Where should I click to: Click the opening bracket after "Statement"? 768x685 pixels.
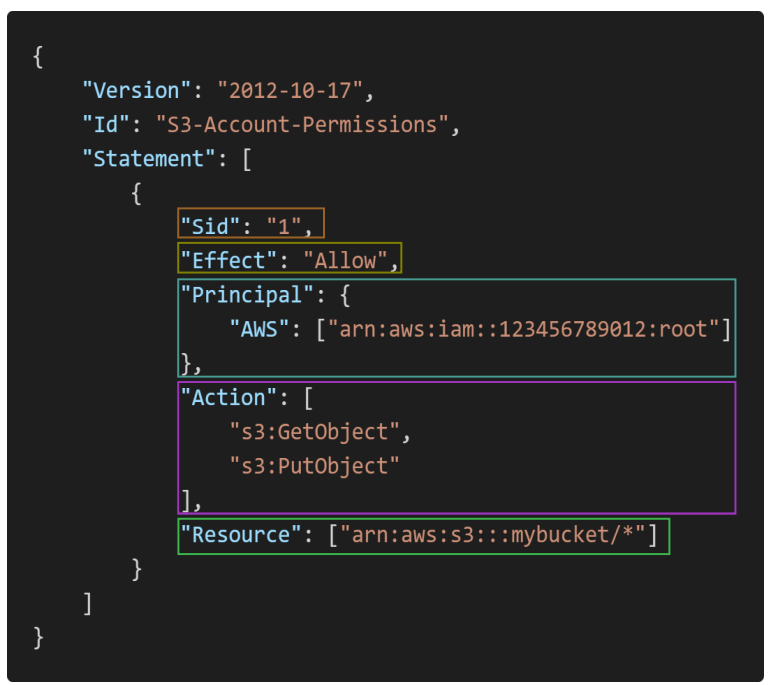pos(247,160)
